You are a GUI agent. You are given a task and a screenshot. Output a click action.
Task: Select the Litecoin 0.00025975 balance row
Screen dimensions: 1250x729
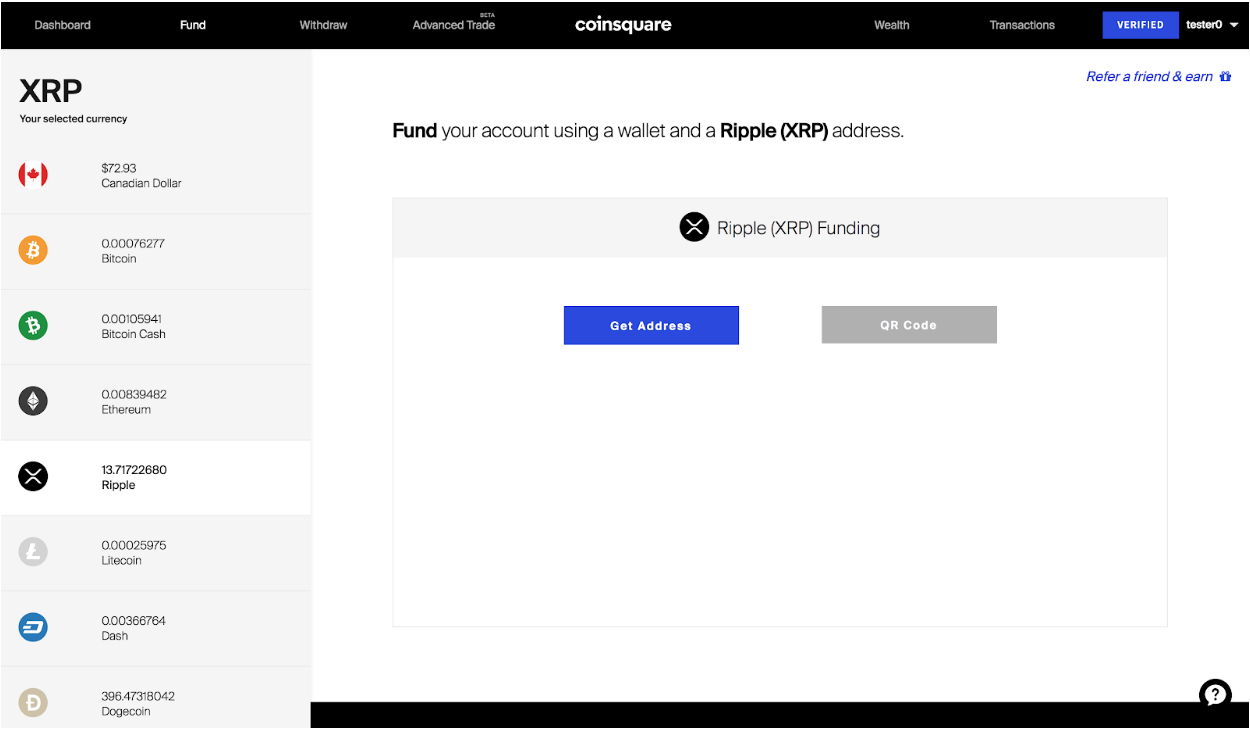pos(156,553)
